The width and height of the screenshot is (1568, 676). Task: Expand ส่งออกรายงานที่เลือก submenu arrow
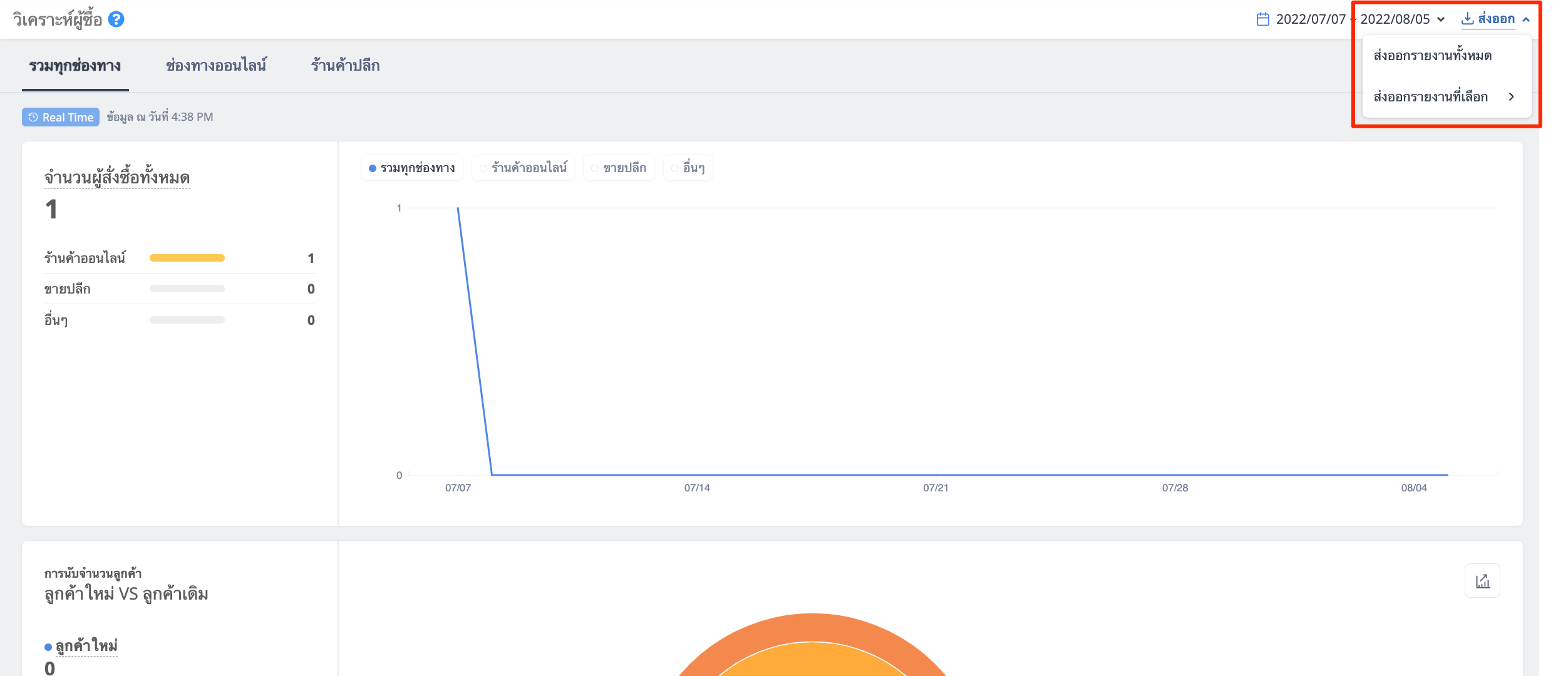(1512, 97)
